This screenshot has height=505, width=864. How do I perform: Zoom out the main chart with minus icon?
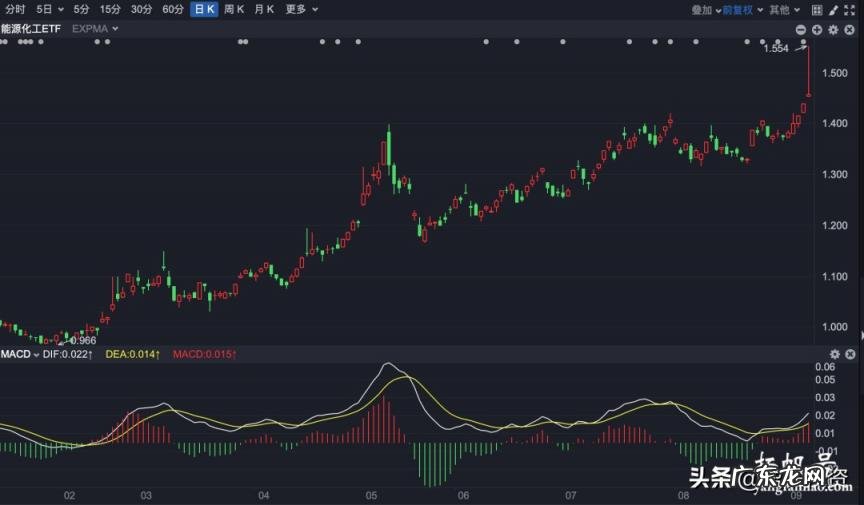[800, 30]
